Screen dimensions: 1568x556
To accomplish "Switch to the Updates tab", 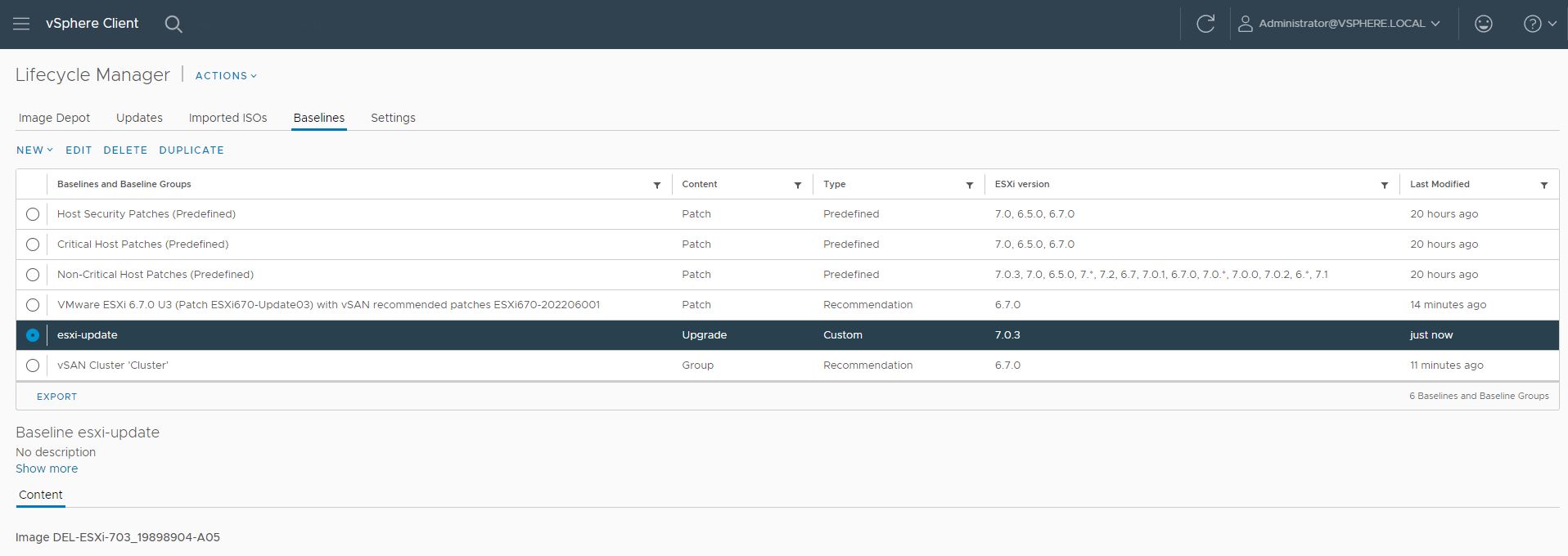I will [x=139, y=118].
